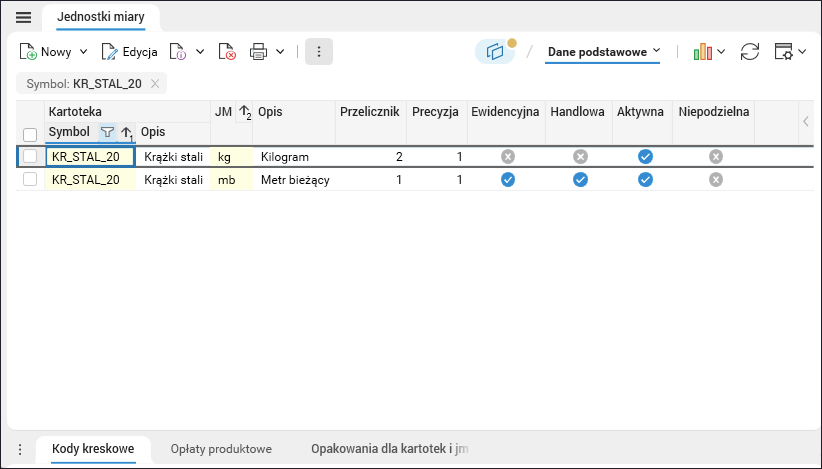Expand the table settings dropdown arrow
Image resolution: width=822 pixels, height=469 pixels.
[802, 52]
